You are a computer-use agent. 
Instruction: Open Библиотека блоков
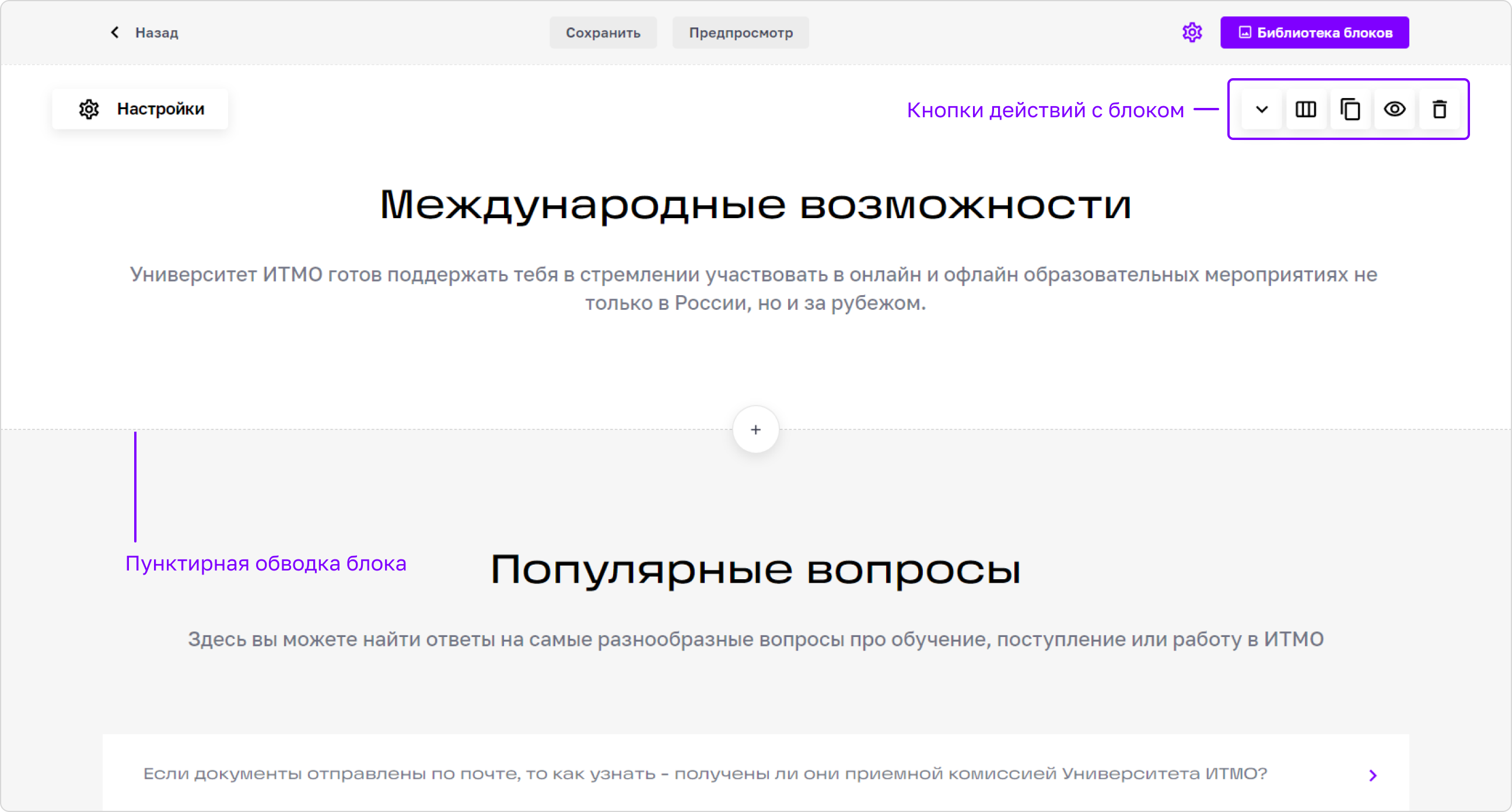tap(1314, 32)
